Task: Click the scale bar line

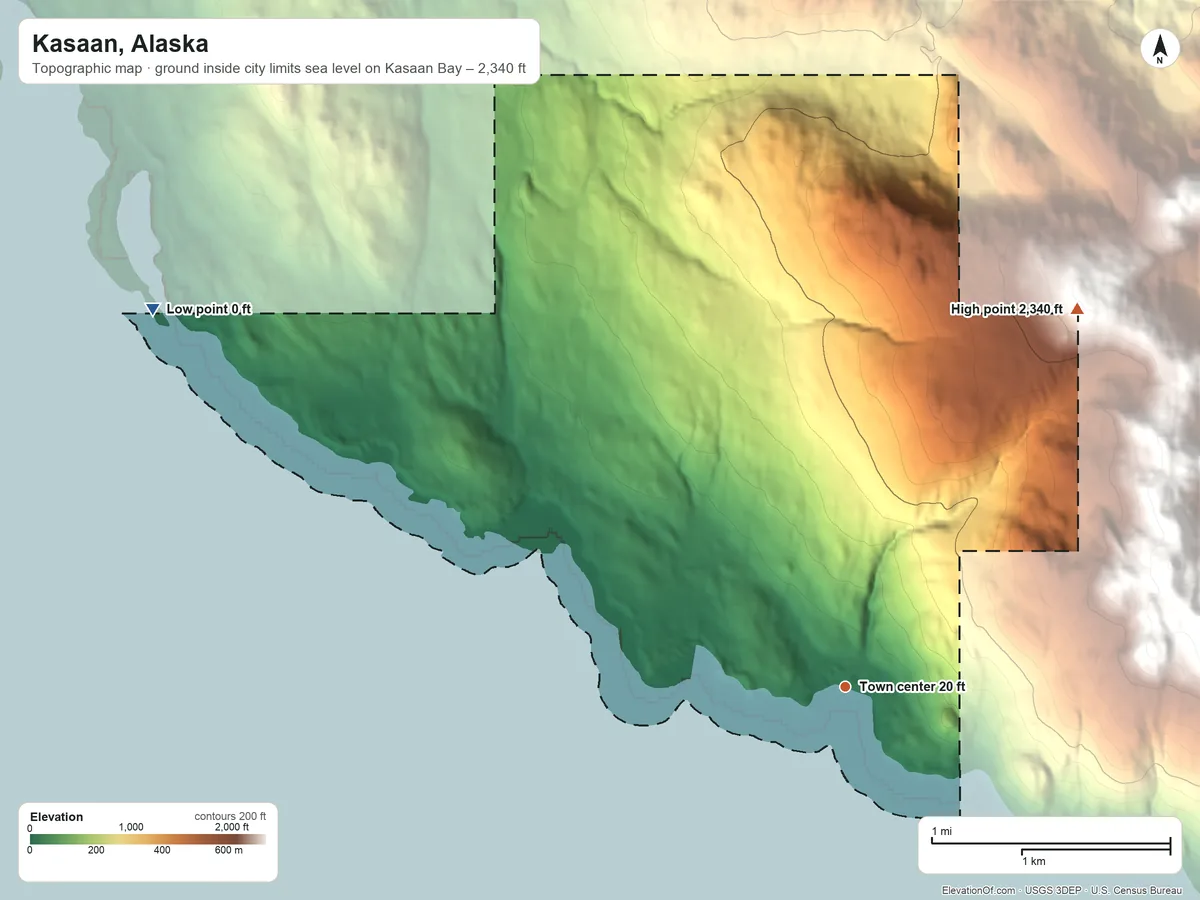Action: (1050, 846)
